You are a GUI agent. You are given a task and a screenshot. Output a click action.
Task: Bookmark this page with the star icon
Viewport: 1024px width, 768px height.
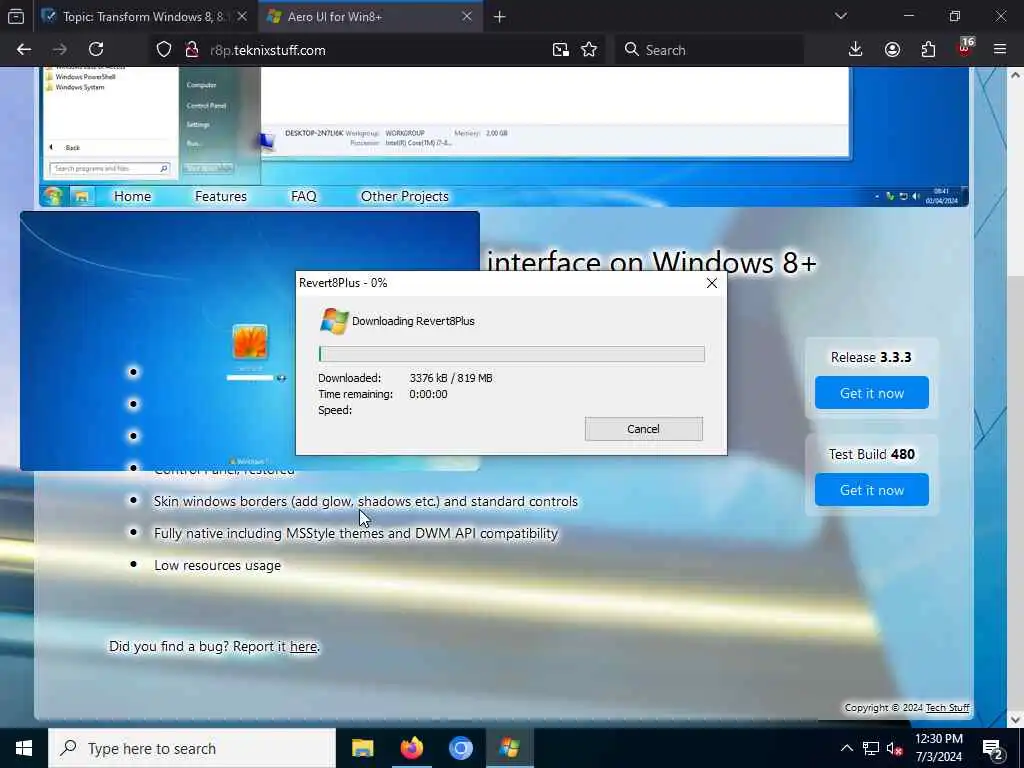(x=589, y=50)
